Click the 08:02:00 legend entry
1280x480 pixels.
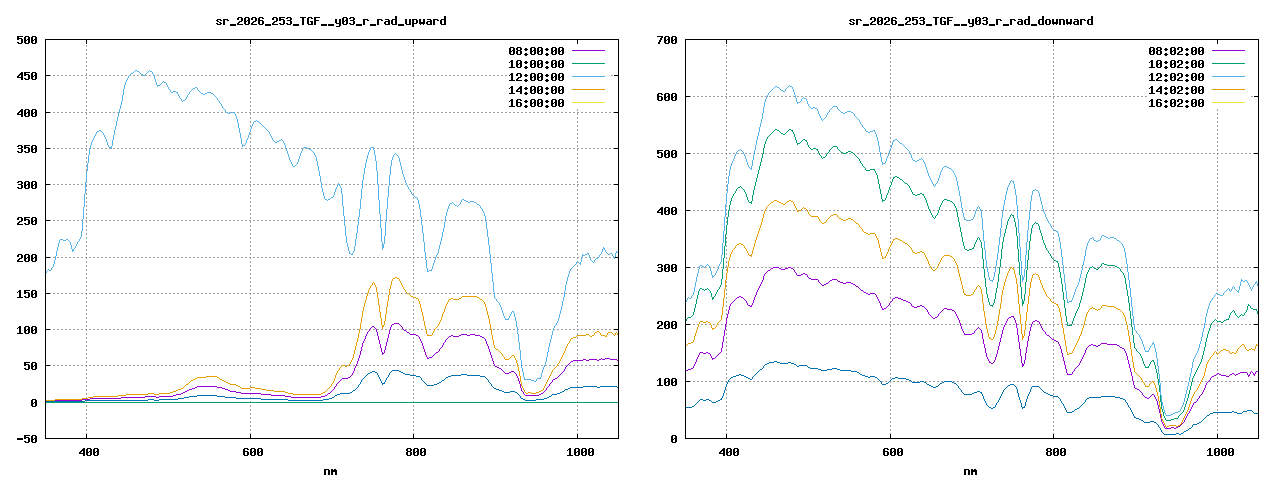[x=1176, y=50]
